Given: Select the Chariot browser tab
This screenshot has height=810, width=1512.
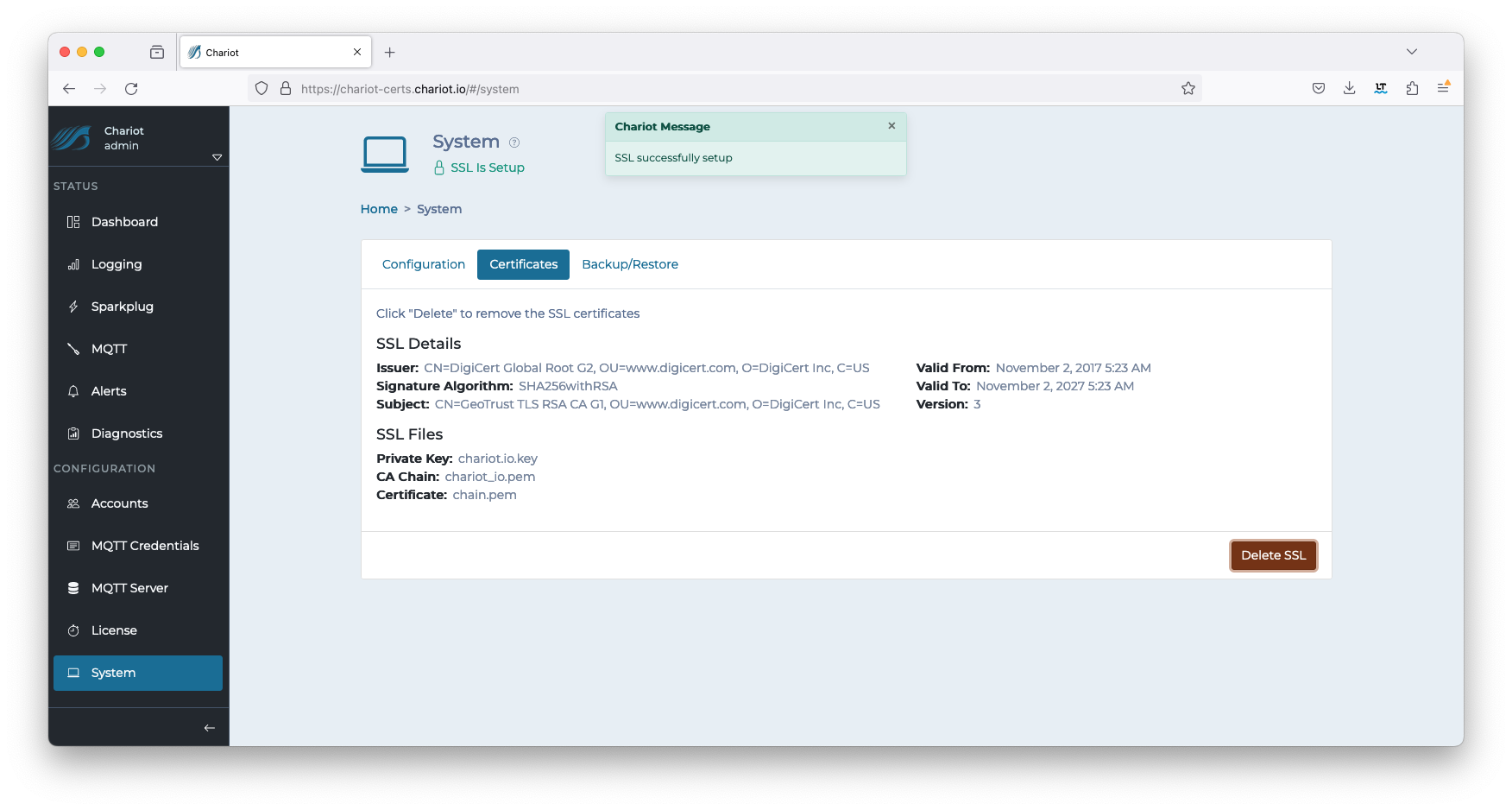Looking at the screenshot, I should pyautogui.click(x=275, y=52).
